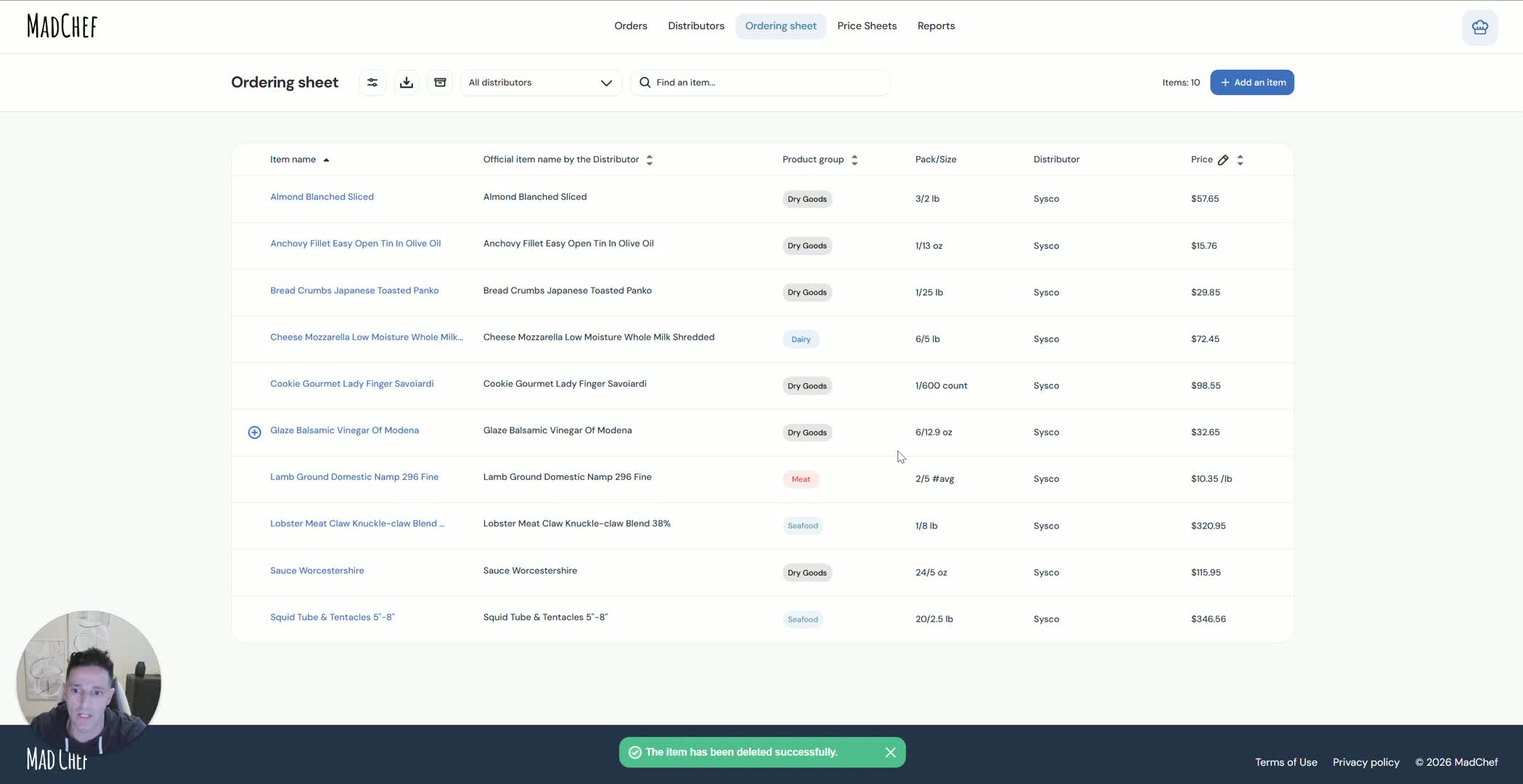Image resolution: width=1523 pixels, height=784 pixels.
Task: Click the Pack/Size column header
Action: 936,160
